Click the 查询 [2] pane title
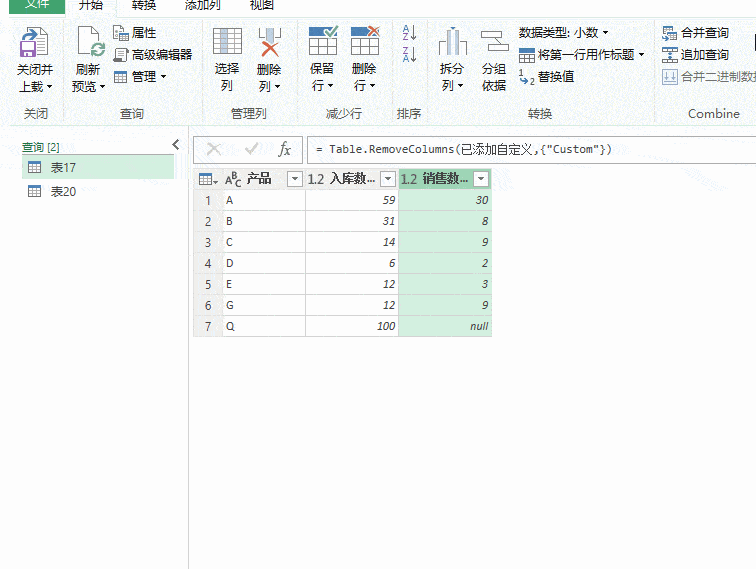Image resolution: width=756 pixels, height=569 pixels. tap(41, 147)
